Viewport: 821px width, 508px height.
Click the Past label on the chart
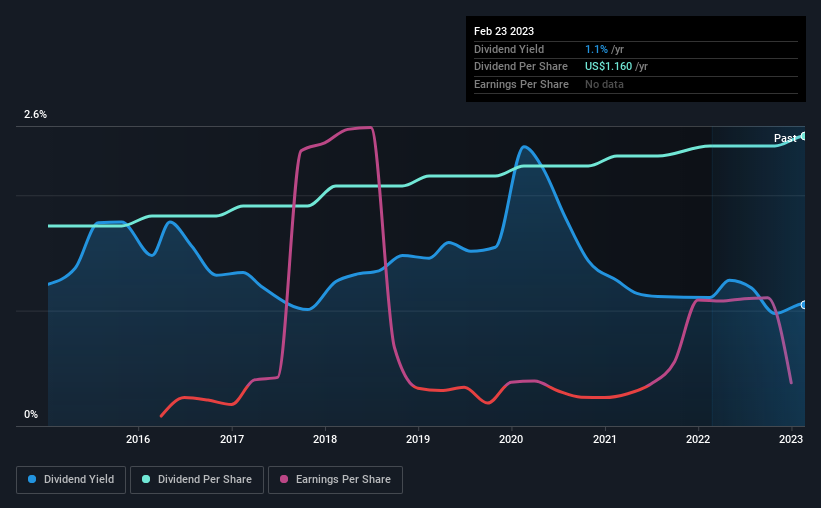[785, 138]
